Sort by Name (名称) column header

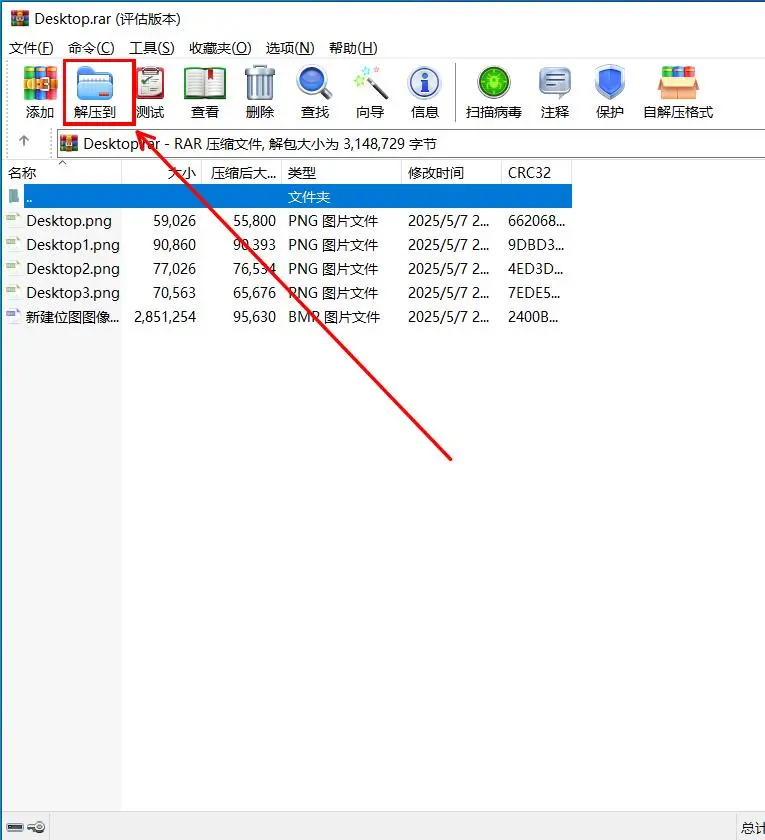[x=62, y=172]
